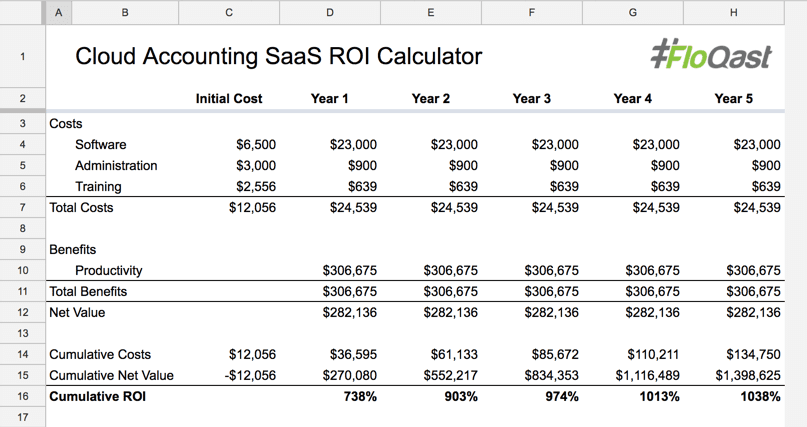The image size is (807, 427).
Task: Click the $834,353 cumulative net value cell
Action: coord(552,376)
